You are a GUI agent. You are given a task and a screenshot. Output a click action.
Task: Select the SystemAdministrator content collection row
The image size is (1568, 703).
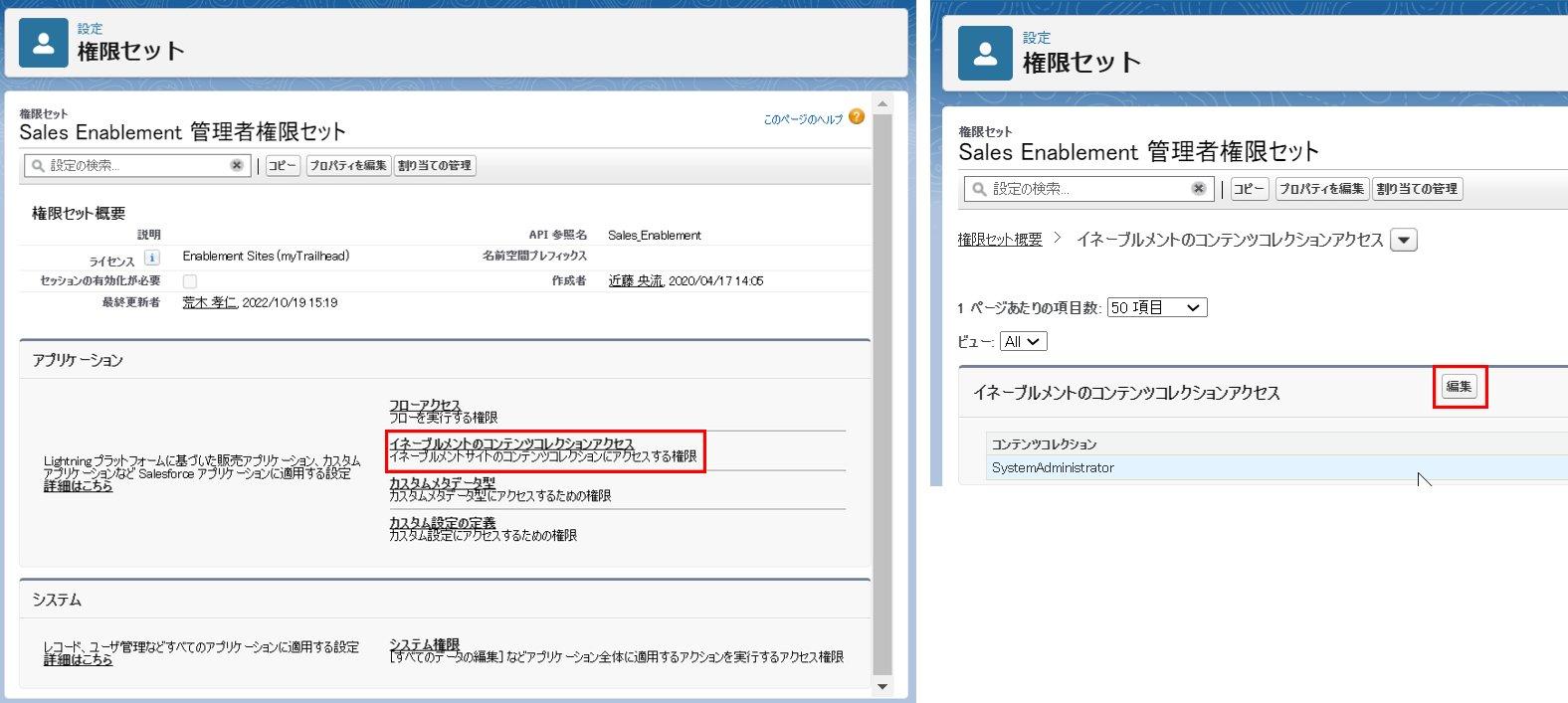[x=1277, y=467]
